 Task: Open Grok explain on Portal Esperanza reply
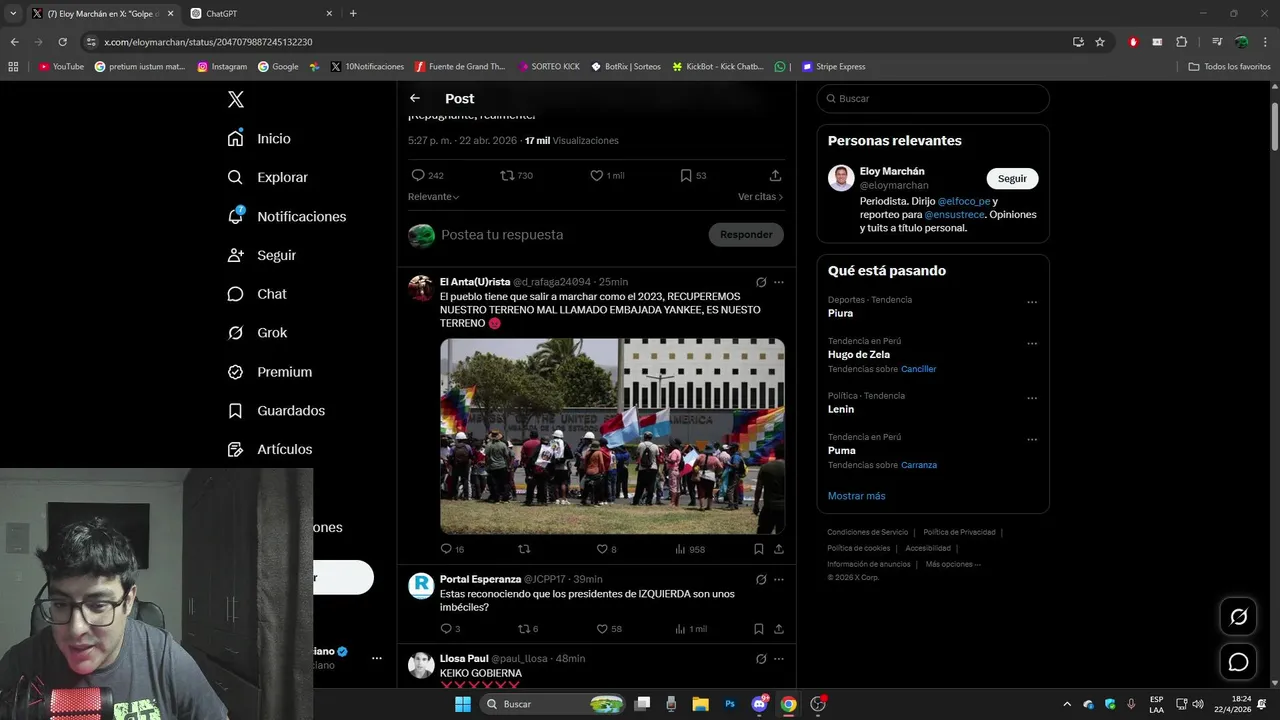click(x=761, y=579)
